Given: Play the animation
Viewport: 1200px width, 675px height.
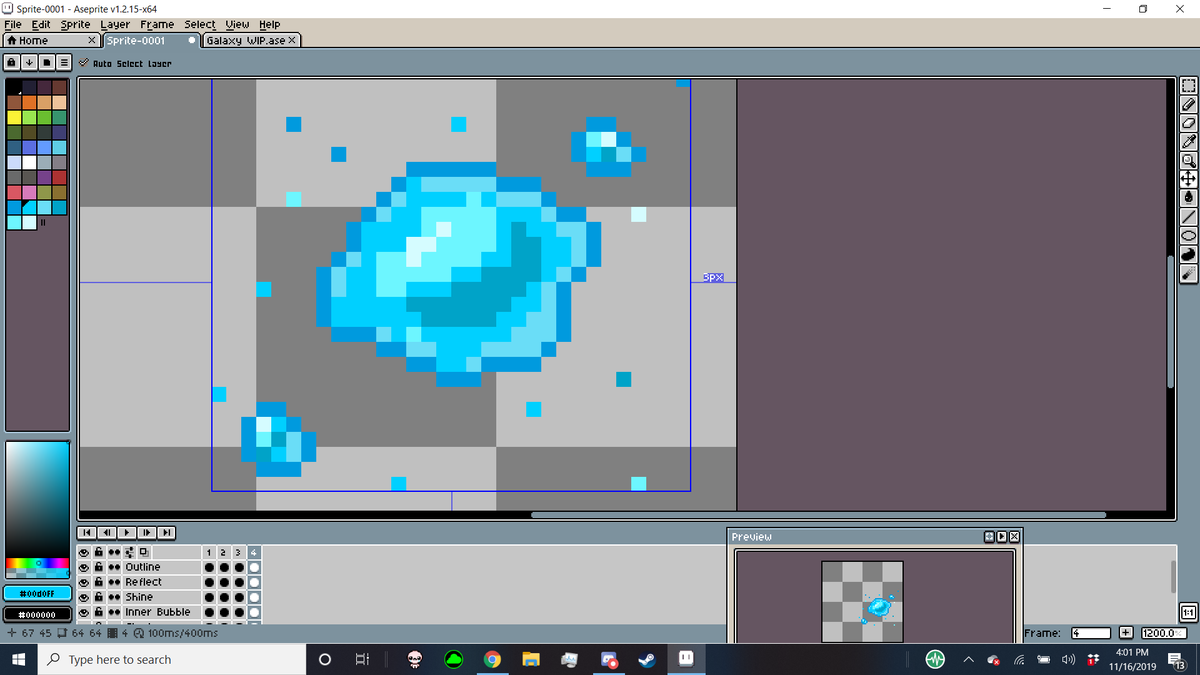Looking at the screenshot, I should (x=127, y=532).
